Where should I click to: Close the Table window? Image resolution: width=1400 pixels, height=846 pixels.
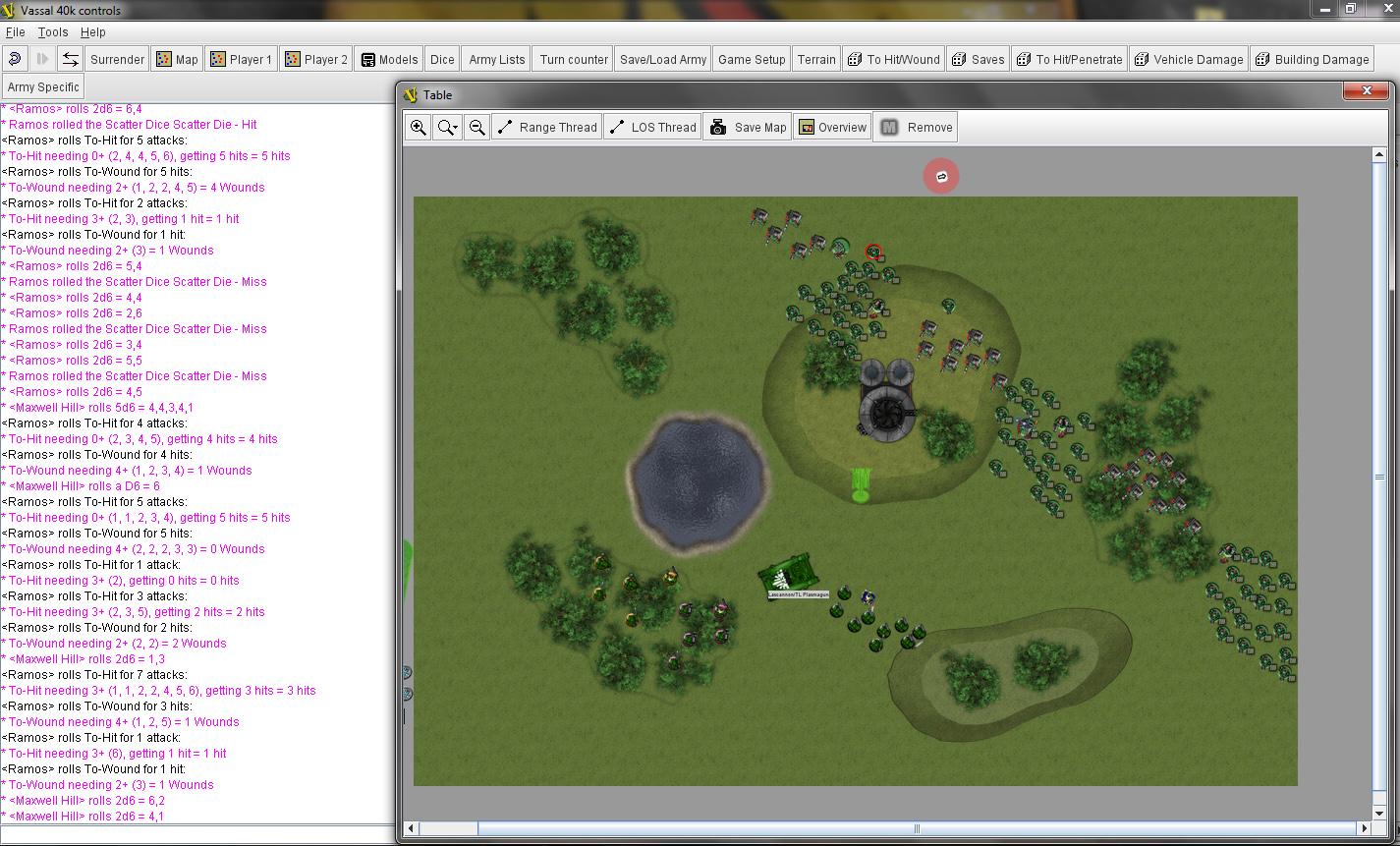pyautogui.click(x=1367, y=90)
